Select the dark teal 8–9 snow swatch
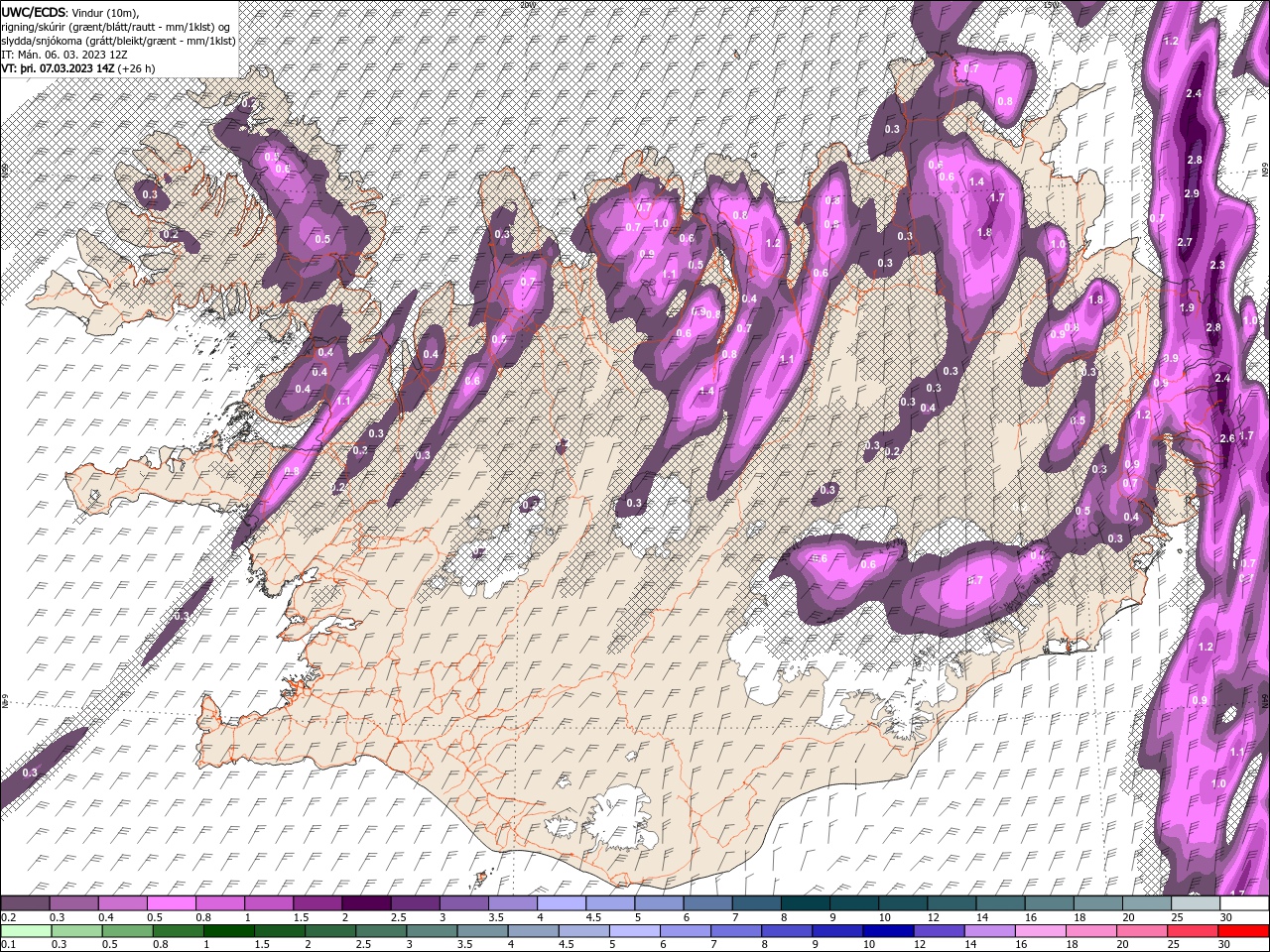 [805, 903]
